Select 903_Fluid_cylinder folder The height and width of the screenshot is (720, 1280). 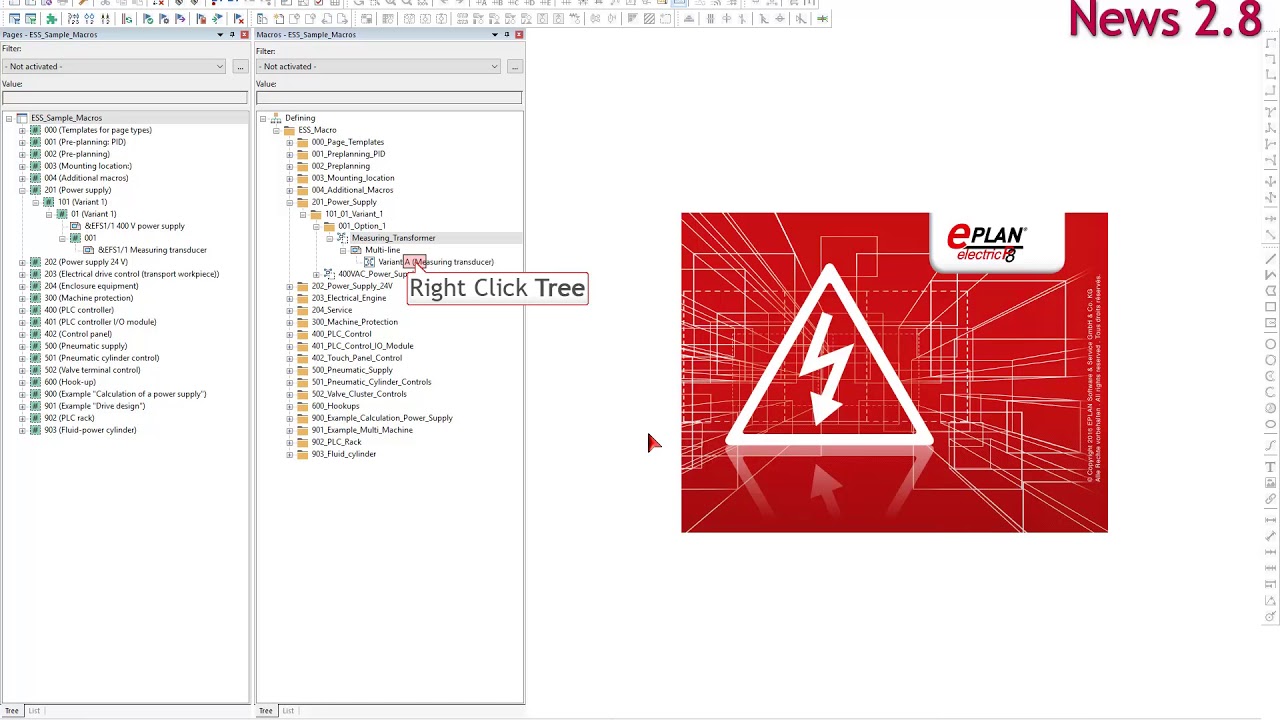[344, 454]
